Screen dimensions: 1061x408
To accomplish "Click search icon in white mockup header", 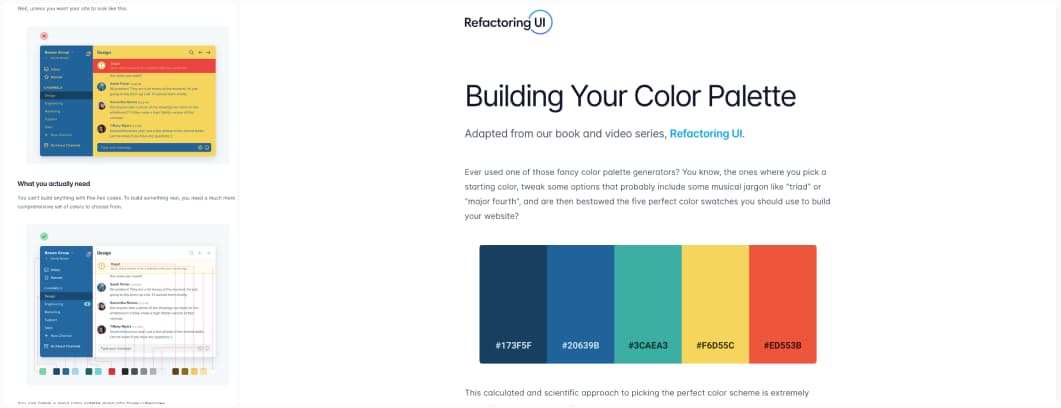I will (x=190, y=253).
